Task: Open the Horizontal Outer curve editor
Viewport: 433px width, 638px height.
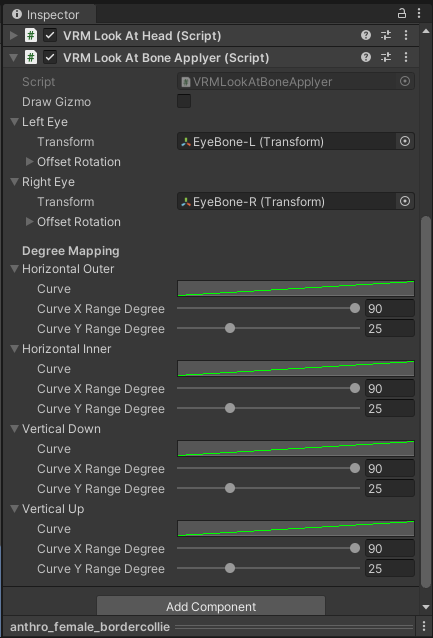Action: pyautogui.click(x=296, y=288)
